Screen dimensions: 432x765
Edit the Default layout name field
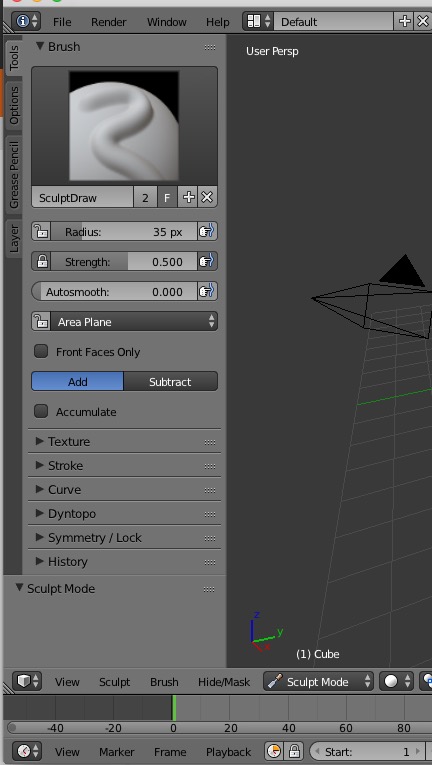[334, 21]
